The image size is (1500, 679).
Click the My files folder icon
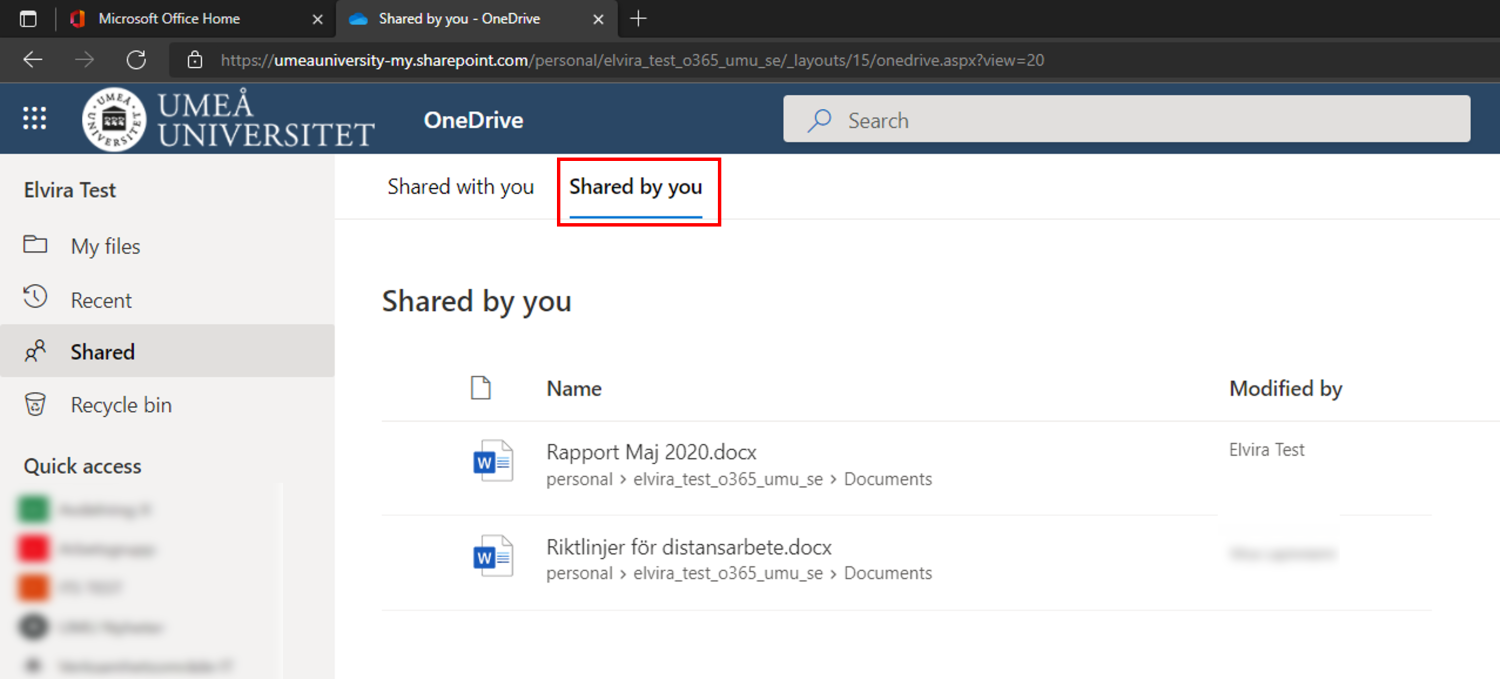click(x=37, y=245)
